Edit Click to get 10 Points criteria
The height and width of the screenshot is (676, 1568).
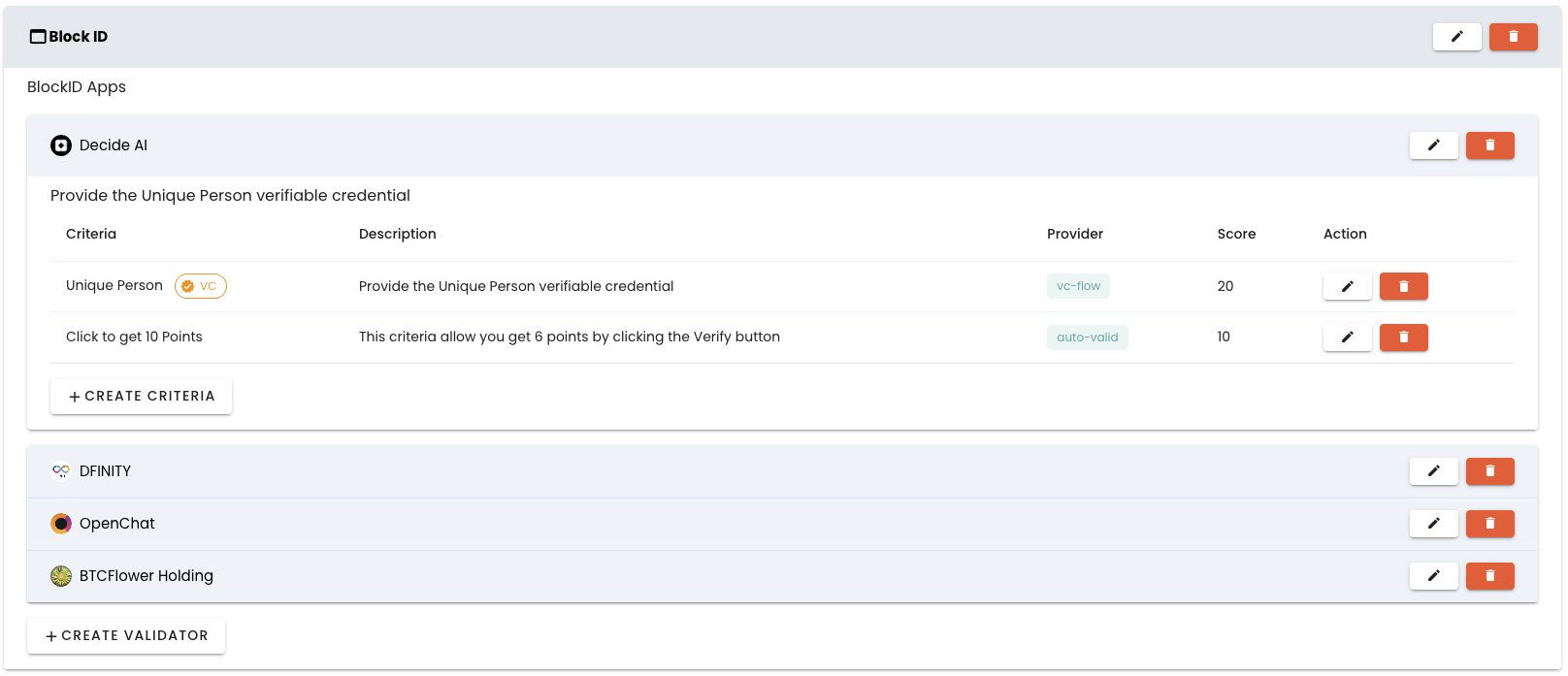point(1347,338)
